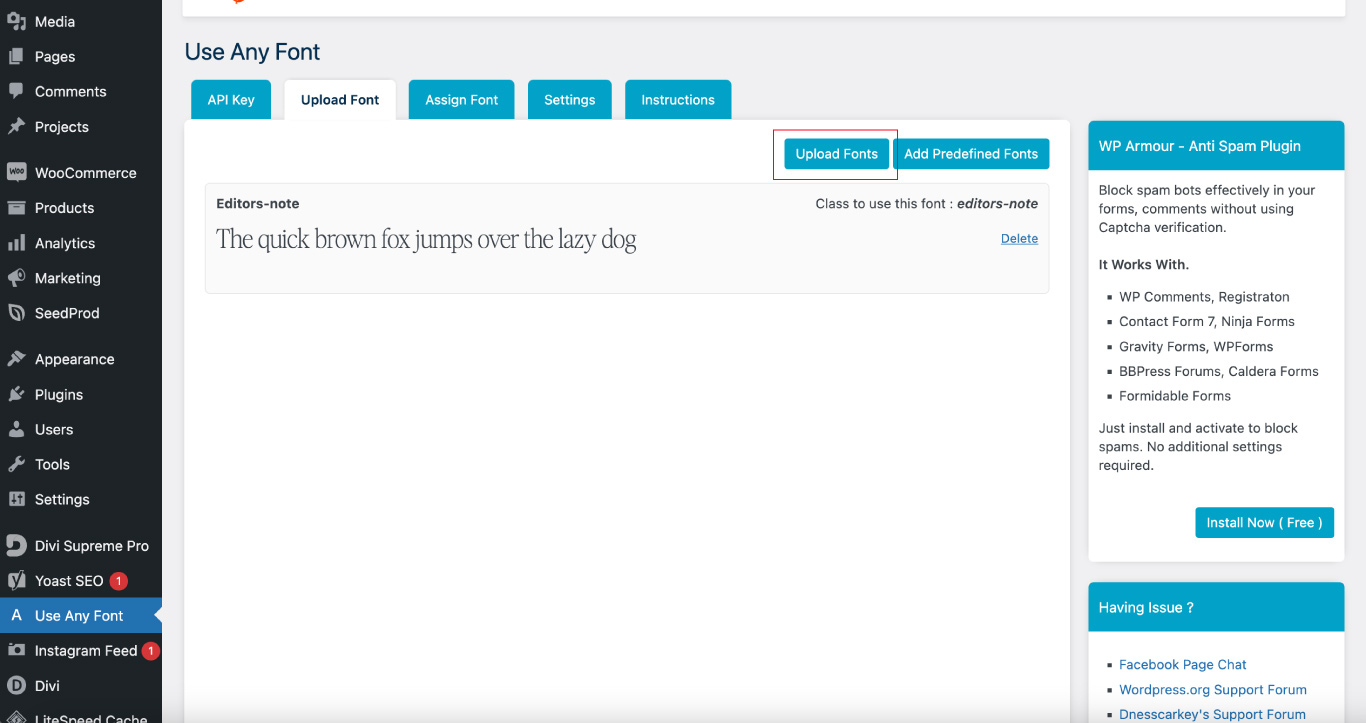Click the Pages icon in sidebar

pos(16,56)
